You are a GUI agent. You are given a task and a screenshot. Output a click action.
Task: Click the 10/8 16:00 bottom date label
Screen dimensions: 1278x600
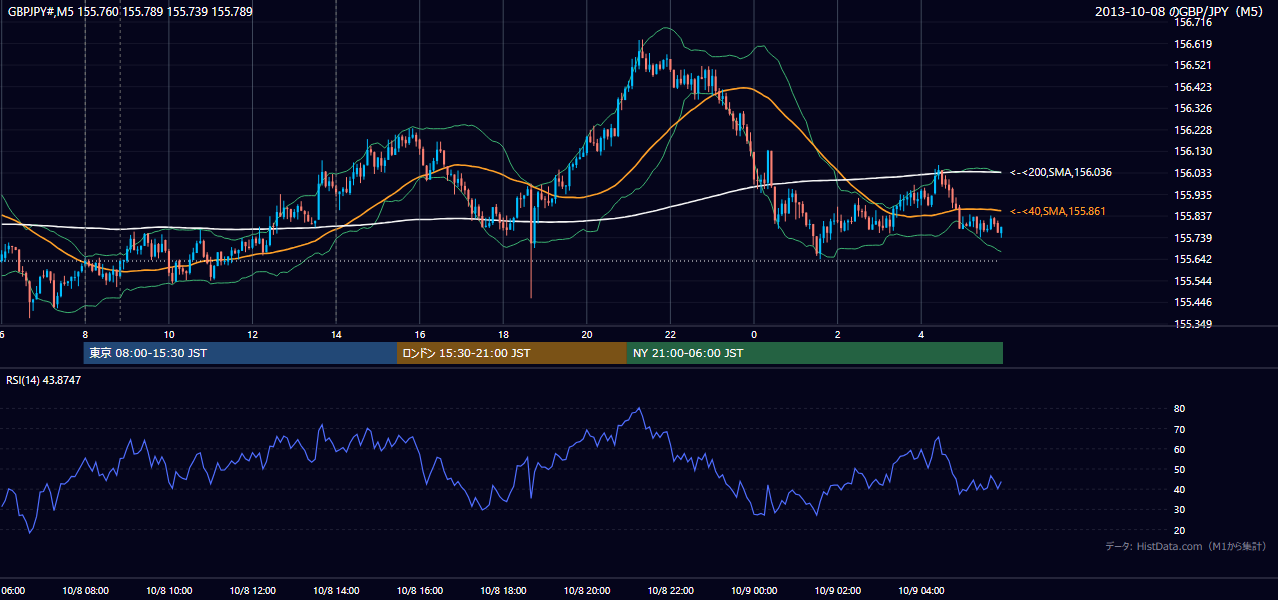pos(420,591)
